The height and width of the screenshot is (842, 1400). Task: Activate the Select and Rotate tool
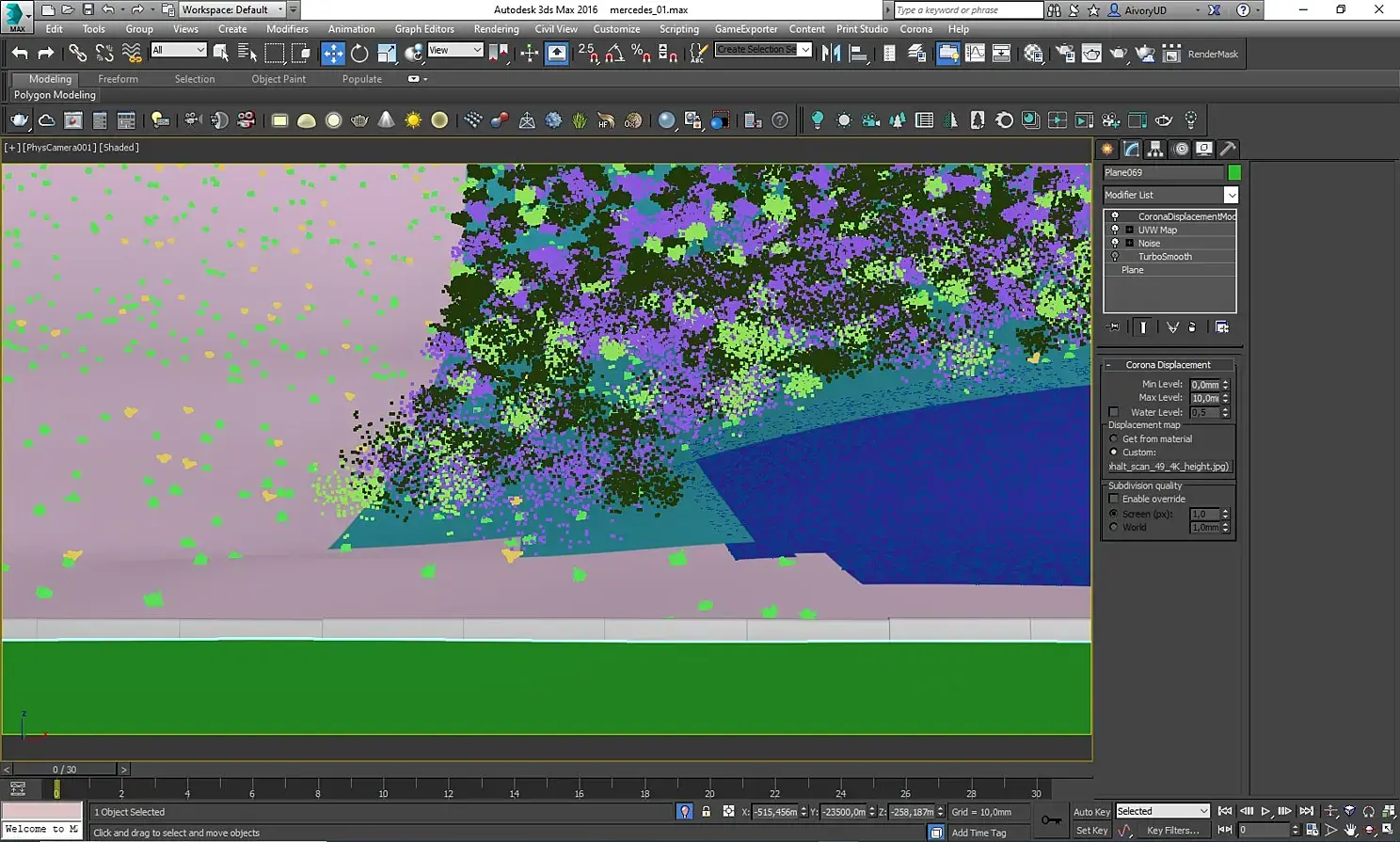pos(359,54)
